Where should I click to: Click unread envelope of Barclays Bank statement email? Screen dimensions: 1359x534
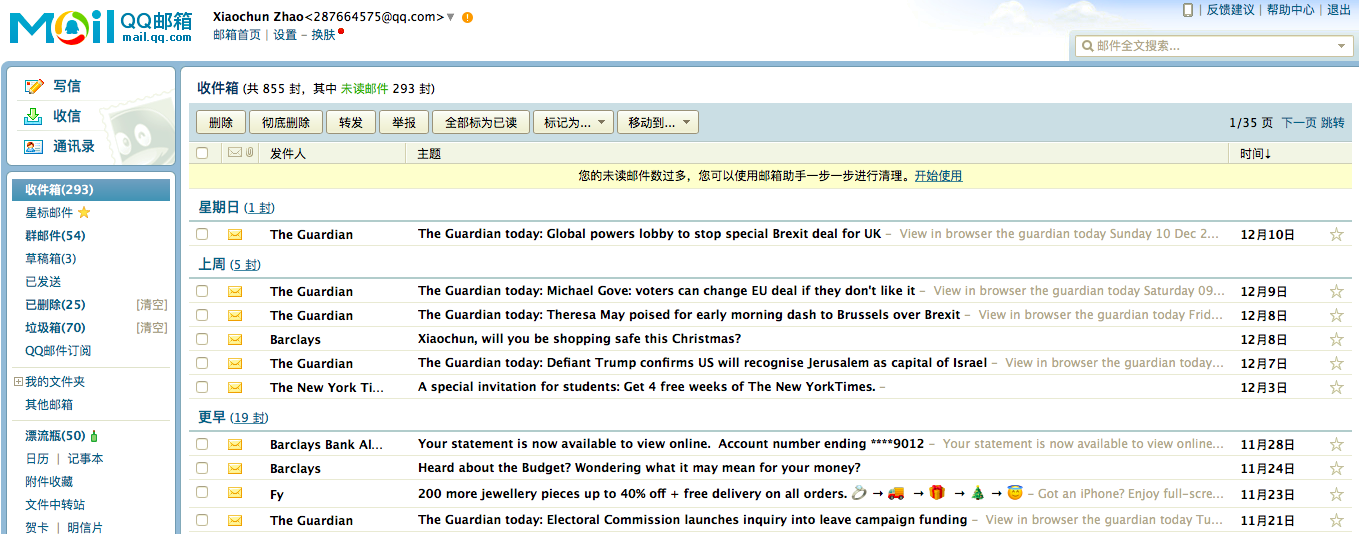[x=235, y=444]
